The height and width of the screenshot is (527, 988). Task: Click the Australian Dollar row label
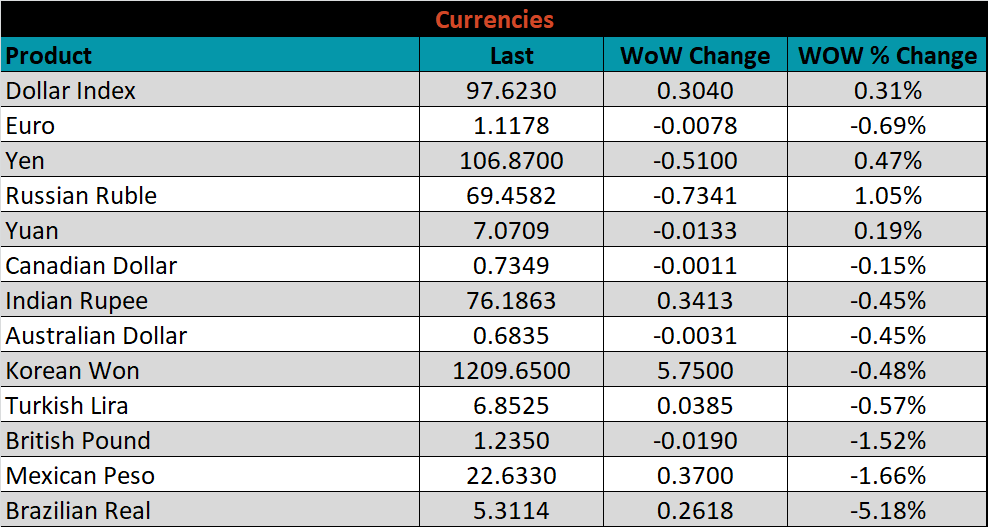(96, 336)
